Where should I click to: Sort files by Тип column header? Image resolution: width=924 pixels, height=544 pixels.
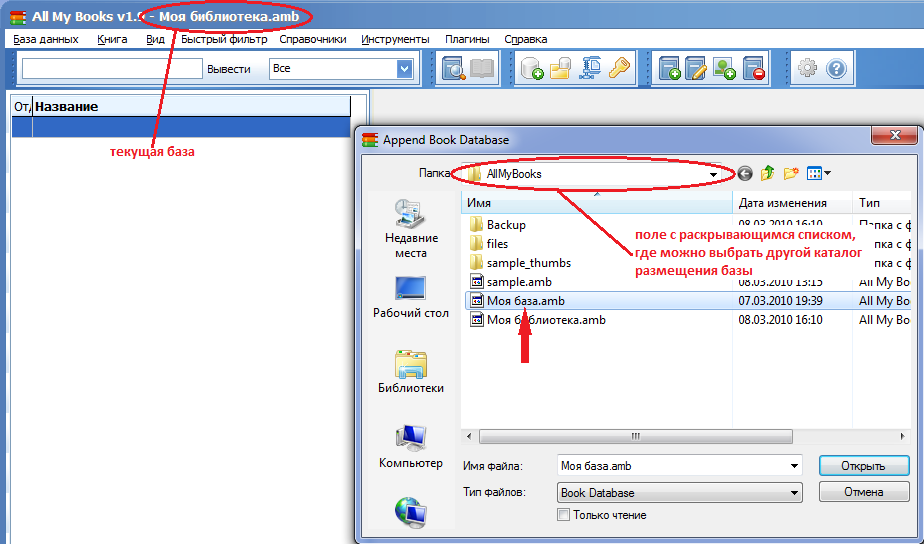pyautogui.click(x=882, y=203)
